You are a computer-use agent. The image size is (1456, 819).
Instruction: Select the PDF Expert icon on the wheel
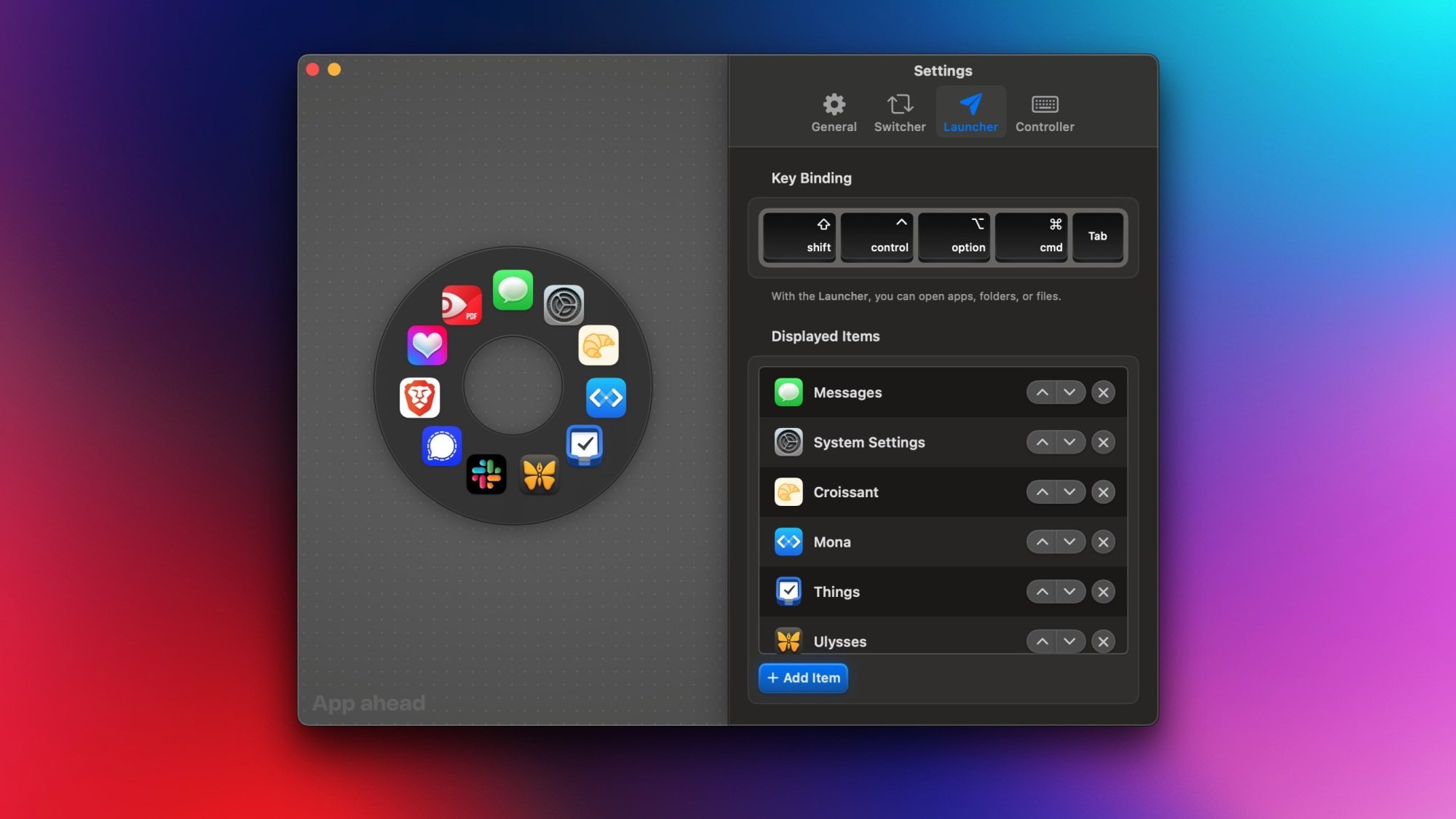coord(462,306)
